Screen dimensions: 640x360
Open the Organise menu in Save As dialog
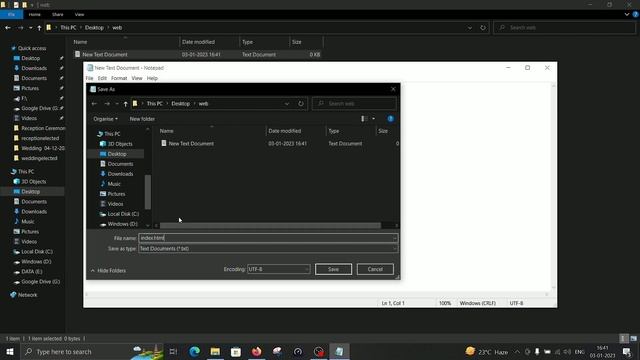pos(105,119)
